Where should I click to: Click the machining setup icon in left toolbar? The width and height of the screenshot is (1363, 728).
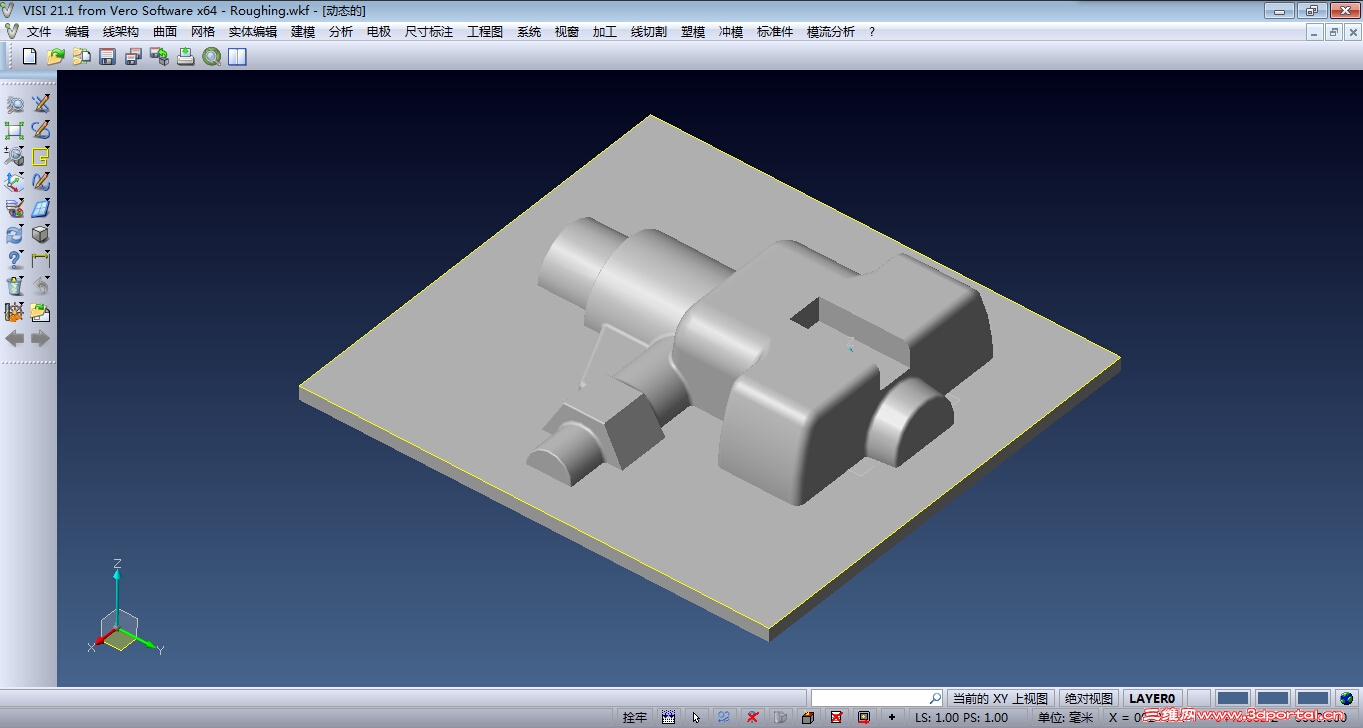pos(15,312)
